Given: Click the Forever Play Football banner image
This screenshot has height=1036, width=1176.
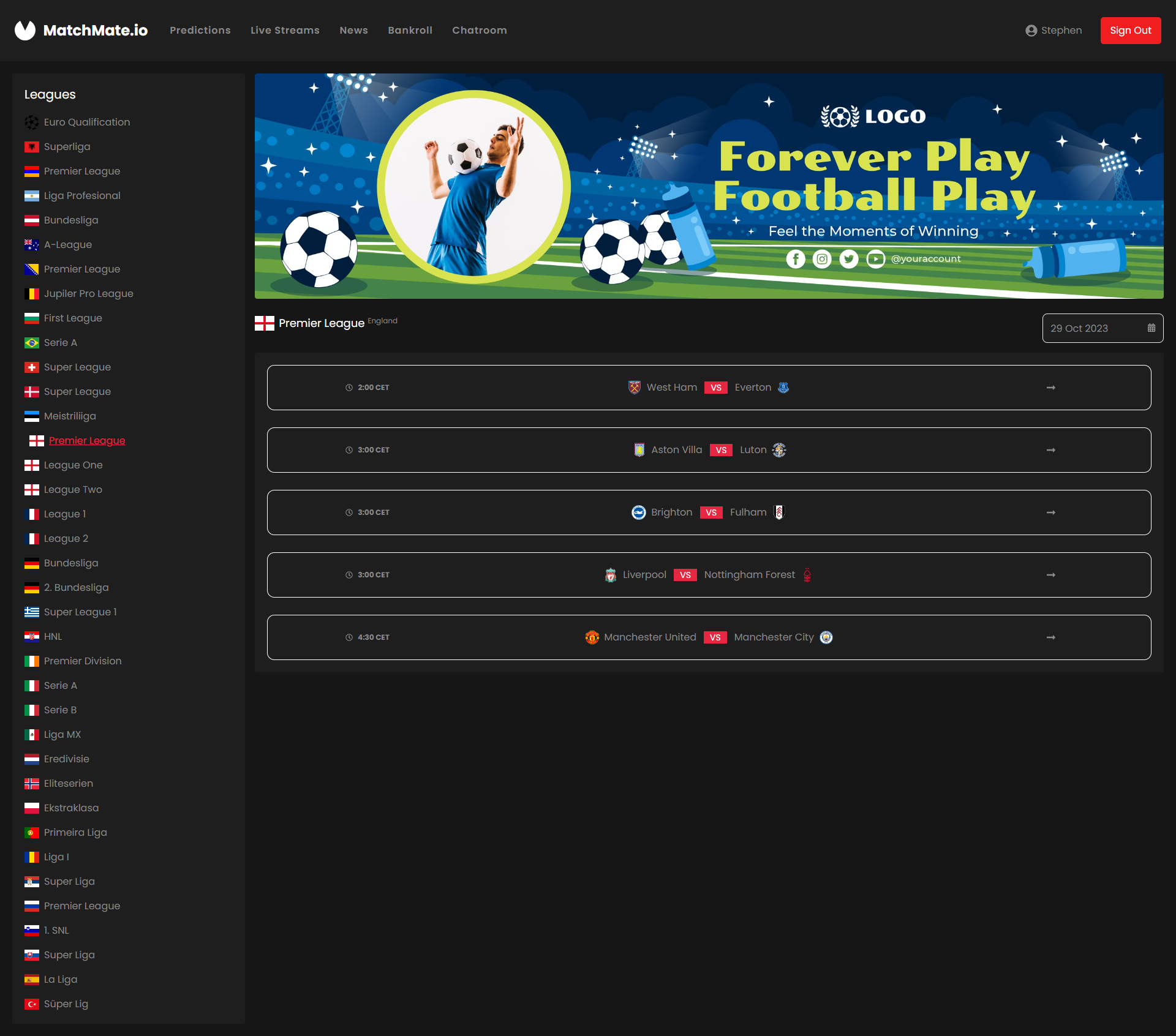Looking at the screenshot, I should pos(709,186).
